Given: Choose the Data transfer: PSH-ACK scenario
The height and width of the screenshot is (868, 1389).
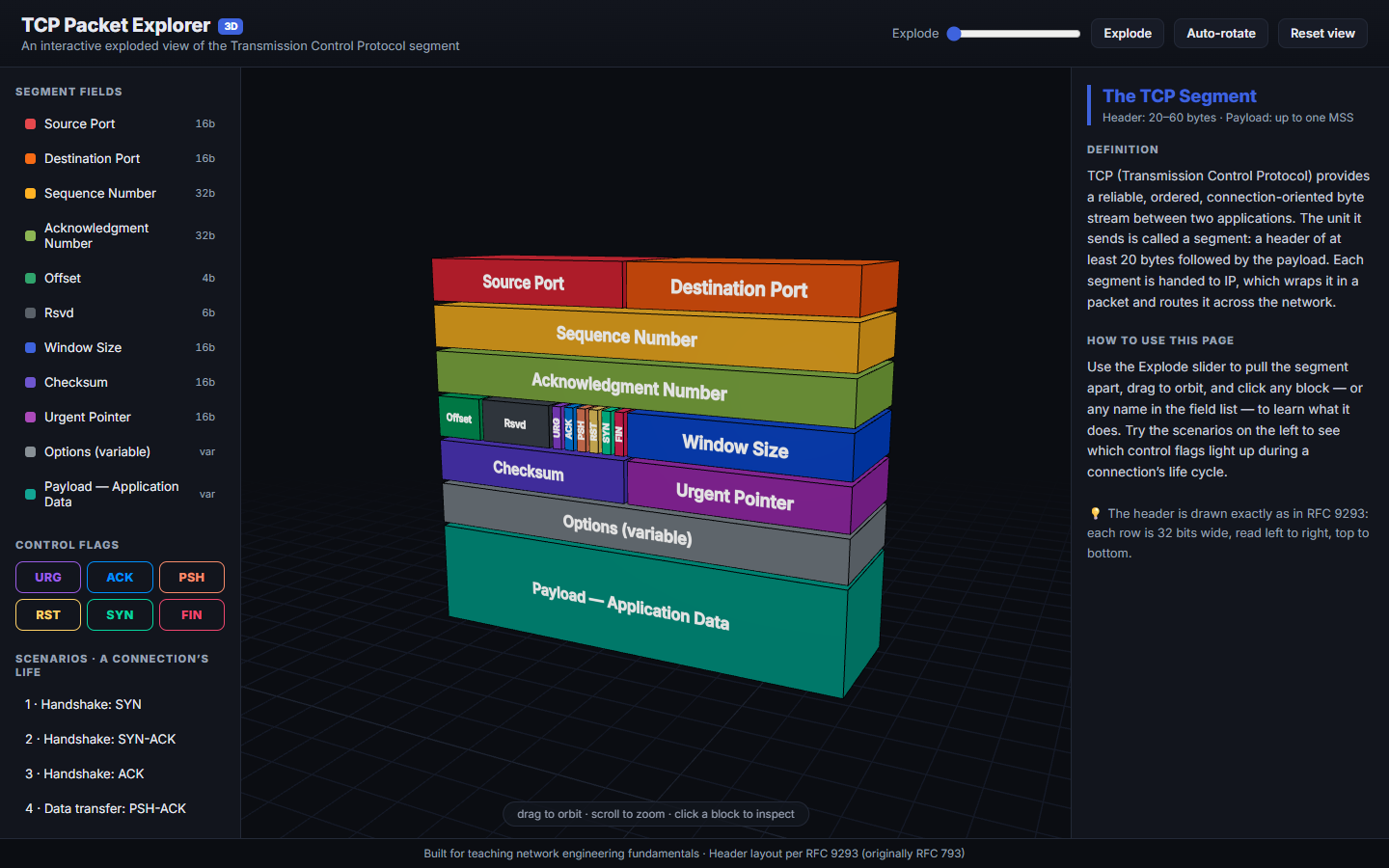Looking at the screenshot, I should tap(120, 808).
